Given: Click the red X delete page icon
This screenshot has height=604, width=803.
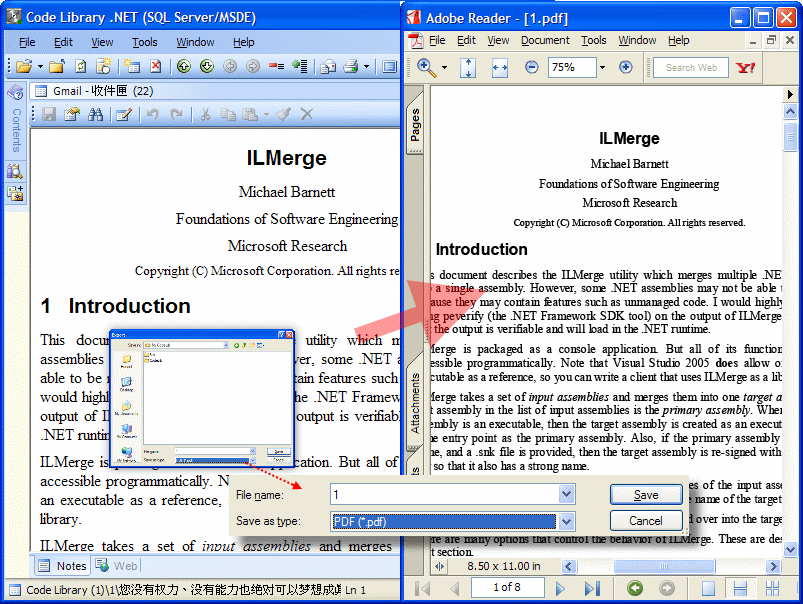Looking at the screenshot, I should click(x=156, y=66).
